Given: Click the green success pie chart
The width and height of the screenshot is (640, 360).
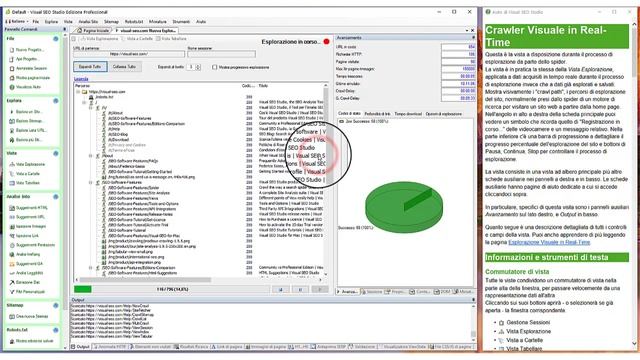Looking at the screenshot, I should [404, 207].
